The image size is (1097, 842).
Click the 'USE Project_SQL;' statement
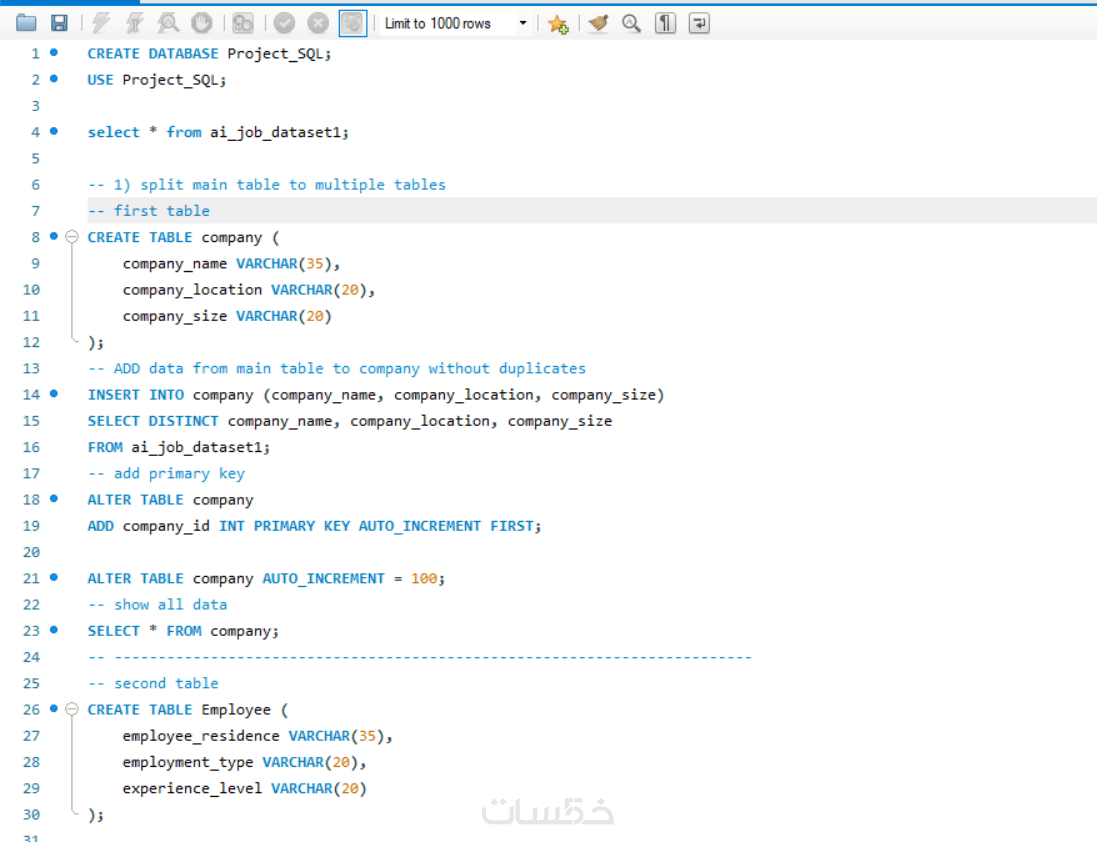(157, 80)
